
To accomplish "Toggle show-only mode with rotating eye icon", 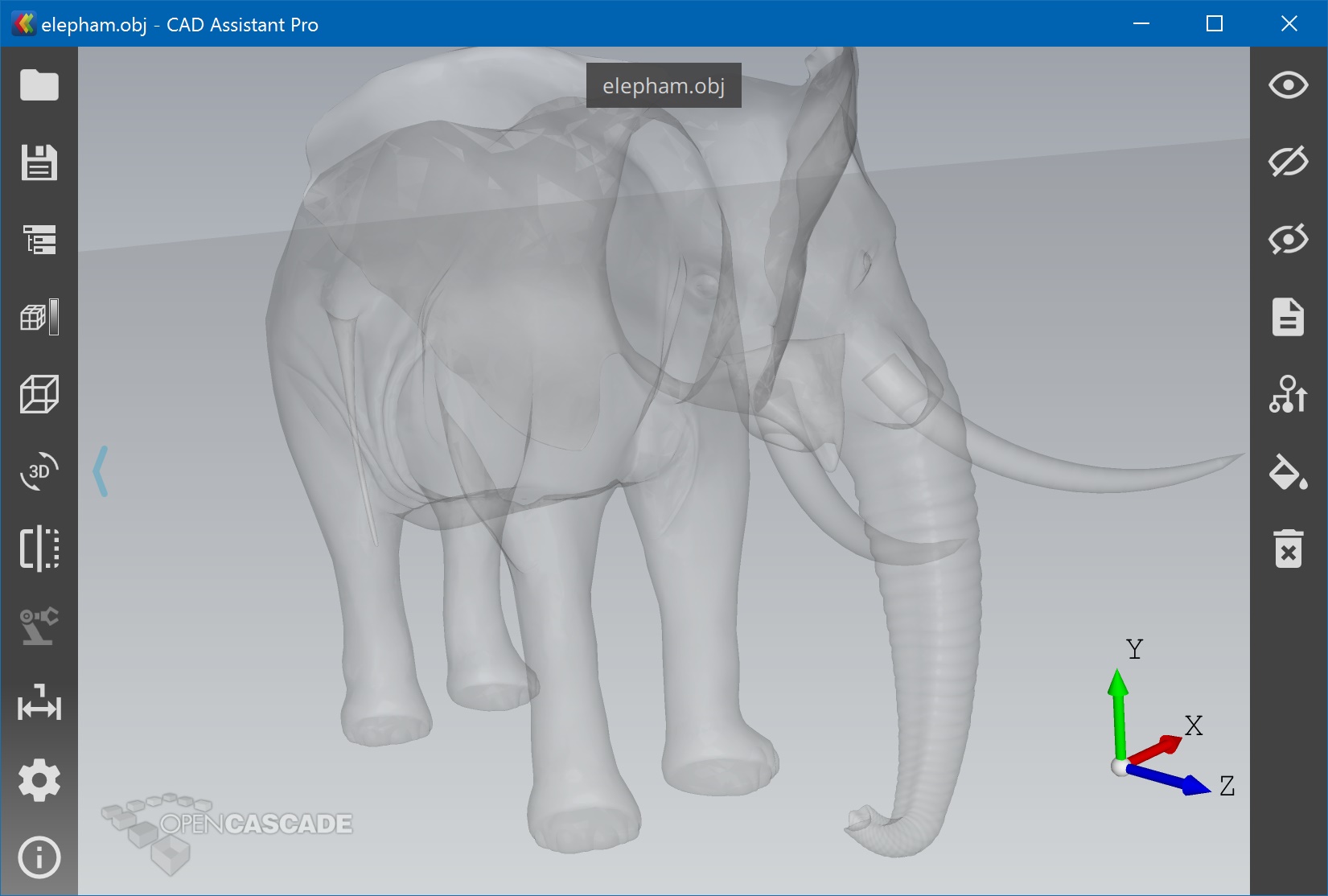I will point(1288,240).
